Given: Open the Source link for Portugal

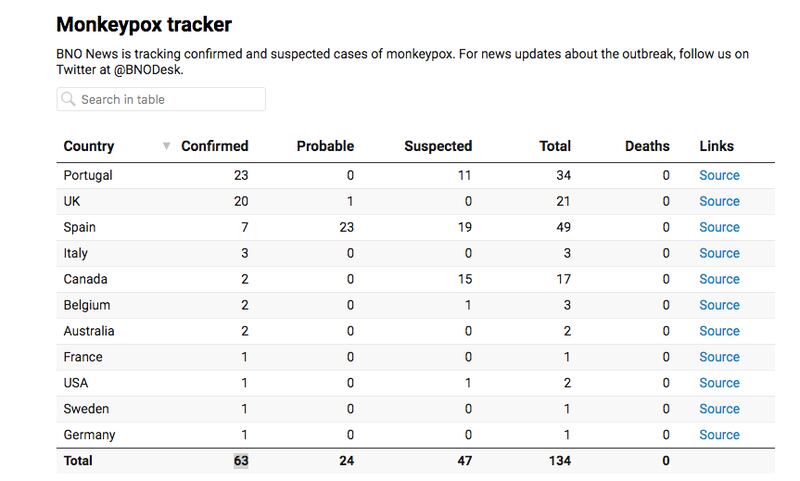Looking at the screenshot, I should click(x=719, y=175).
